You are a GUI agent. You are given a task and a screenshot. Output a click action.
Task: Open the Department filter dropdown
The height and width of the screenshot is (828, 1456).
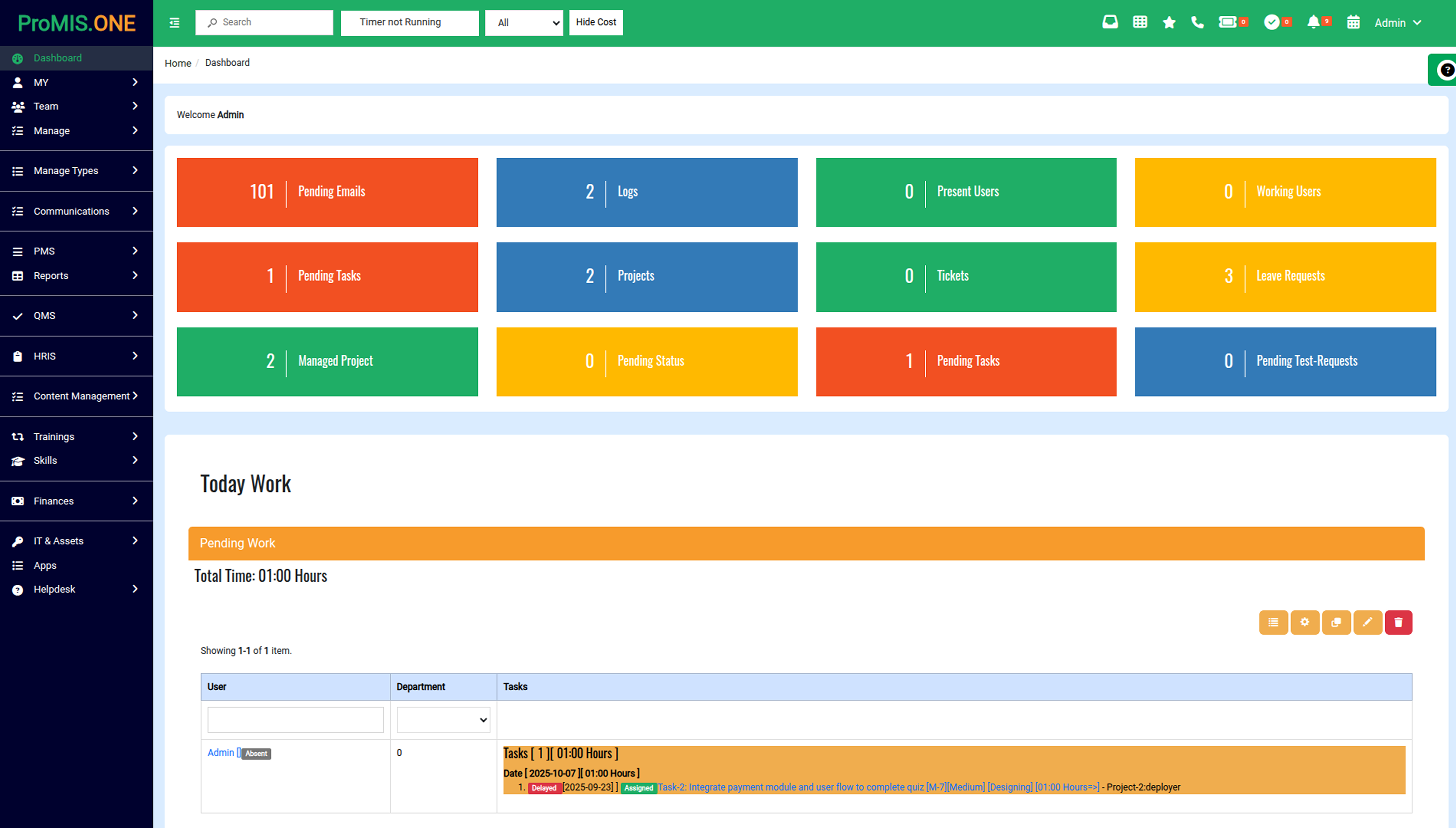pos(443,720)
